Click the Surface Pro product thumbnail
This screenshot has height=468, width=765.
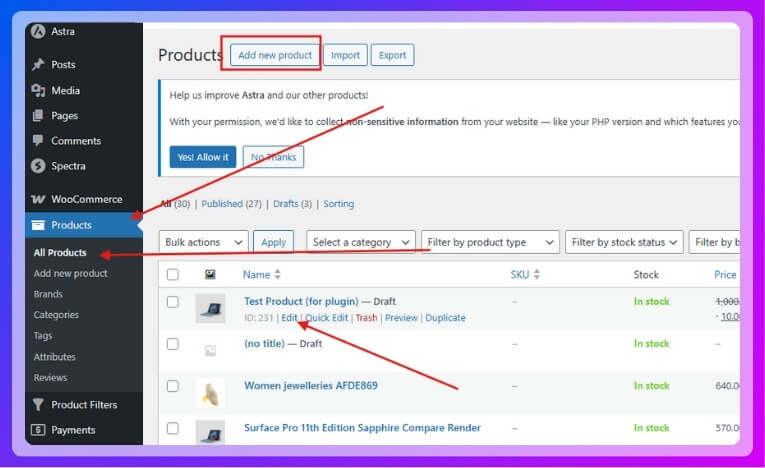click(210, 432)
